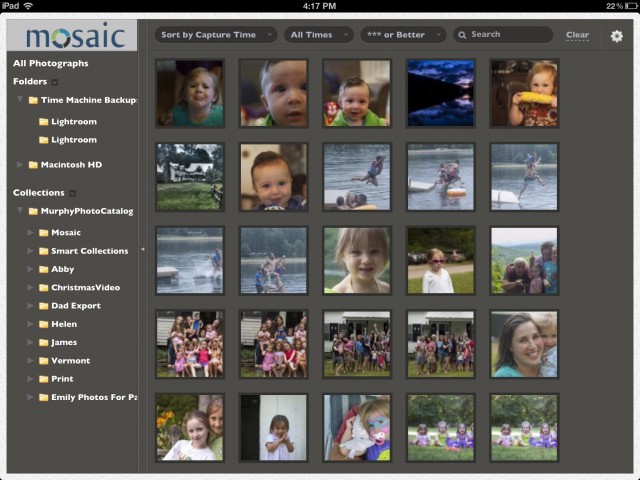Viewport: 640px width, 480px height.
Task: Click the Smart Collections folder icon
Action: (x=43, y=251)
